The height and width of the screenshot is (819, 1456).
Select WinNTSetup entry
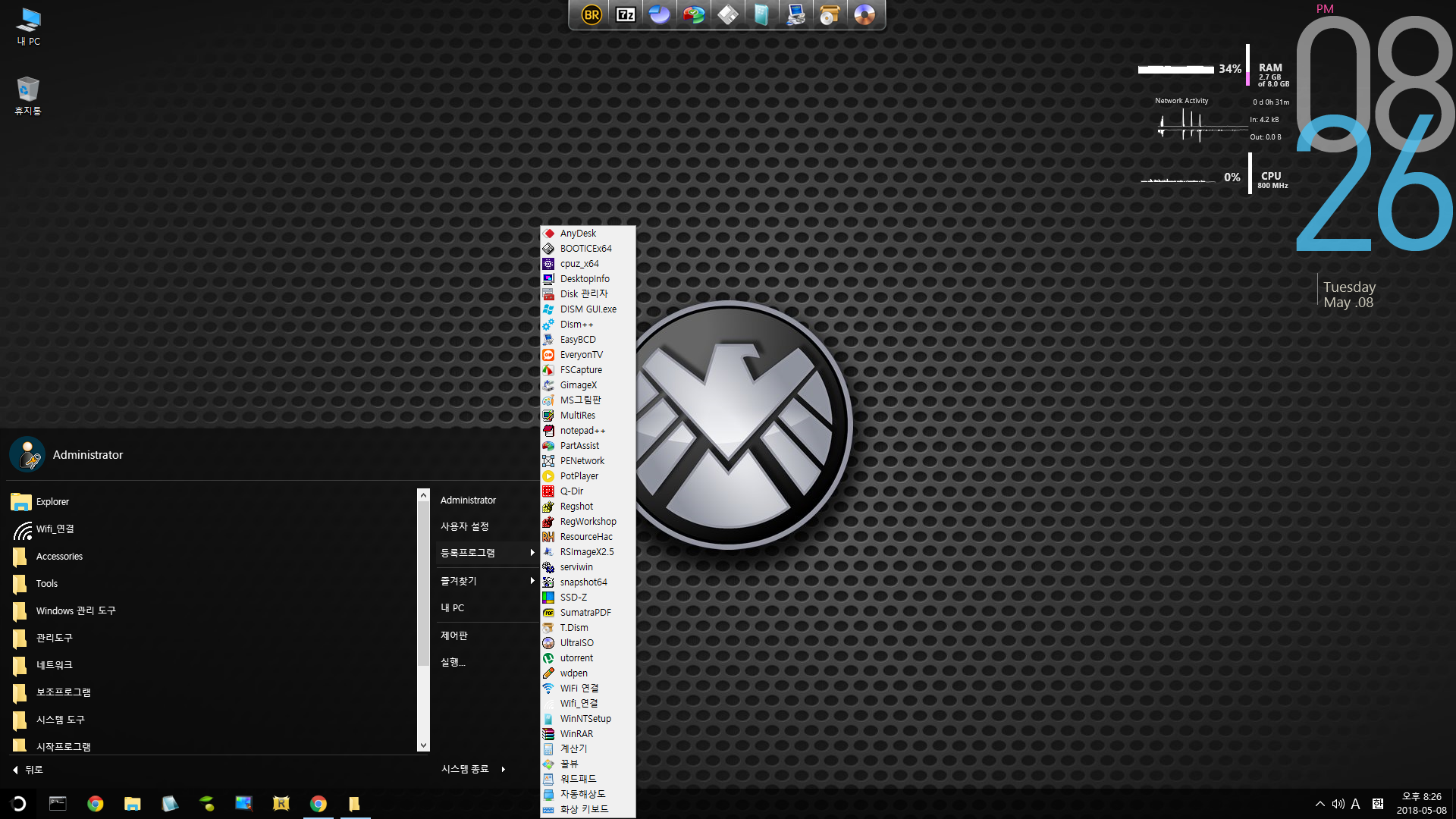click(588, 719)
